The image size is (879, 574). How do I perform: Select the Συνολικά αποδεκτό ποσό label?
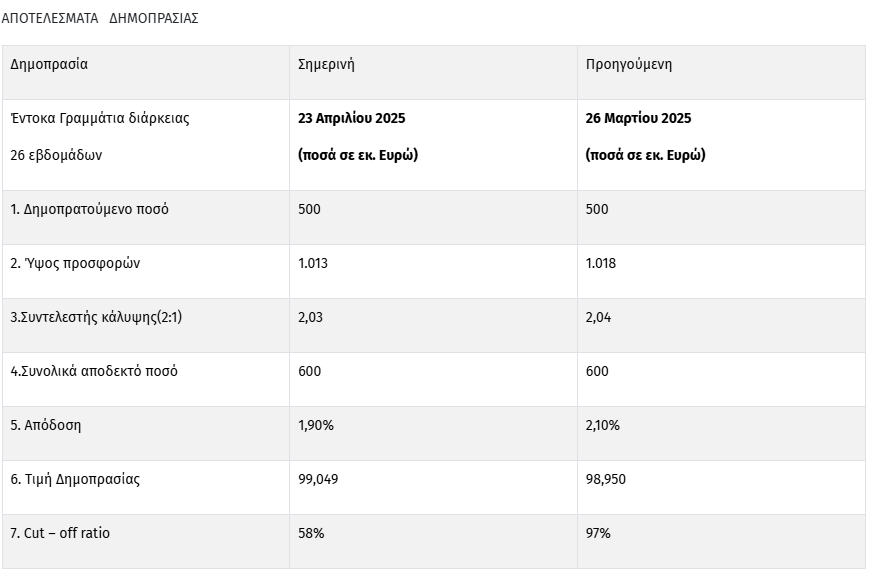click(94, 371)
